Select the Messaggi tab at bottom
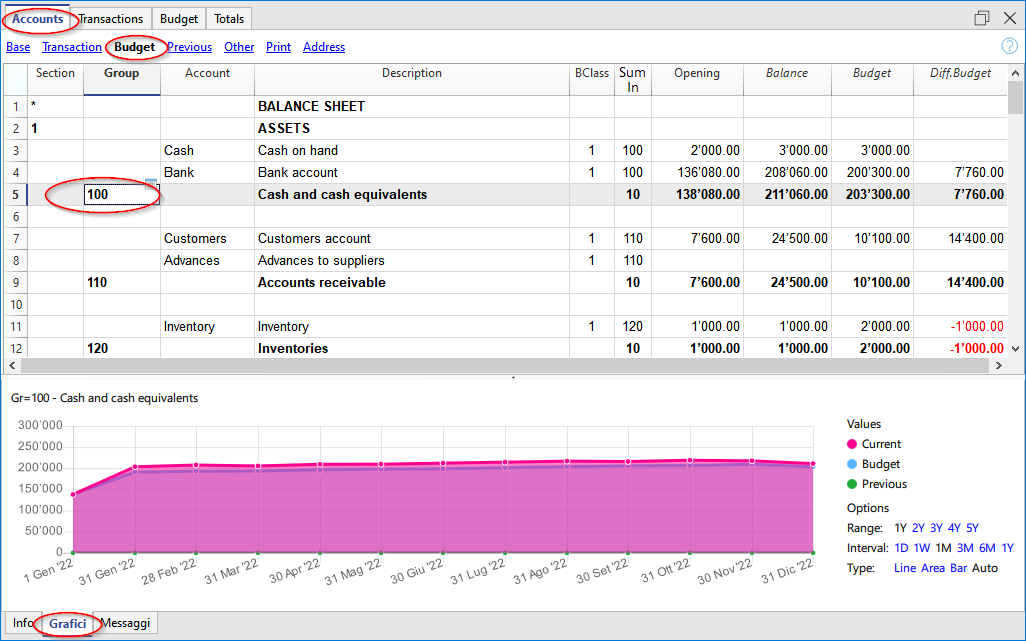 click(124, 622)
